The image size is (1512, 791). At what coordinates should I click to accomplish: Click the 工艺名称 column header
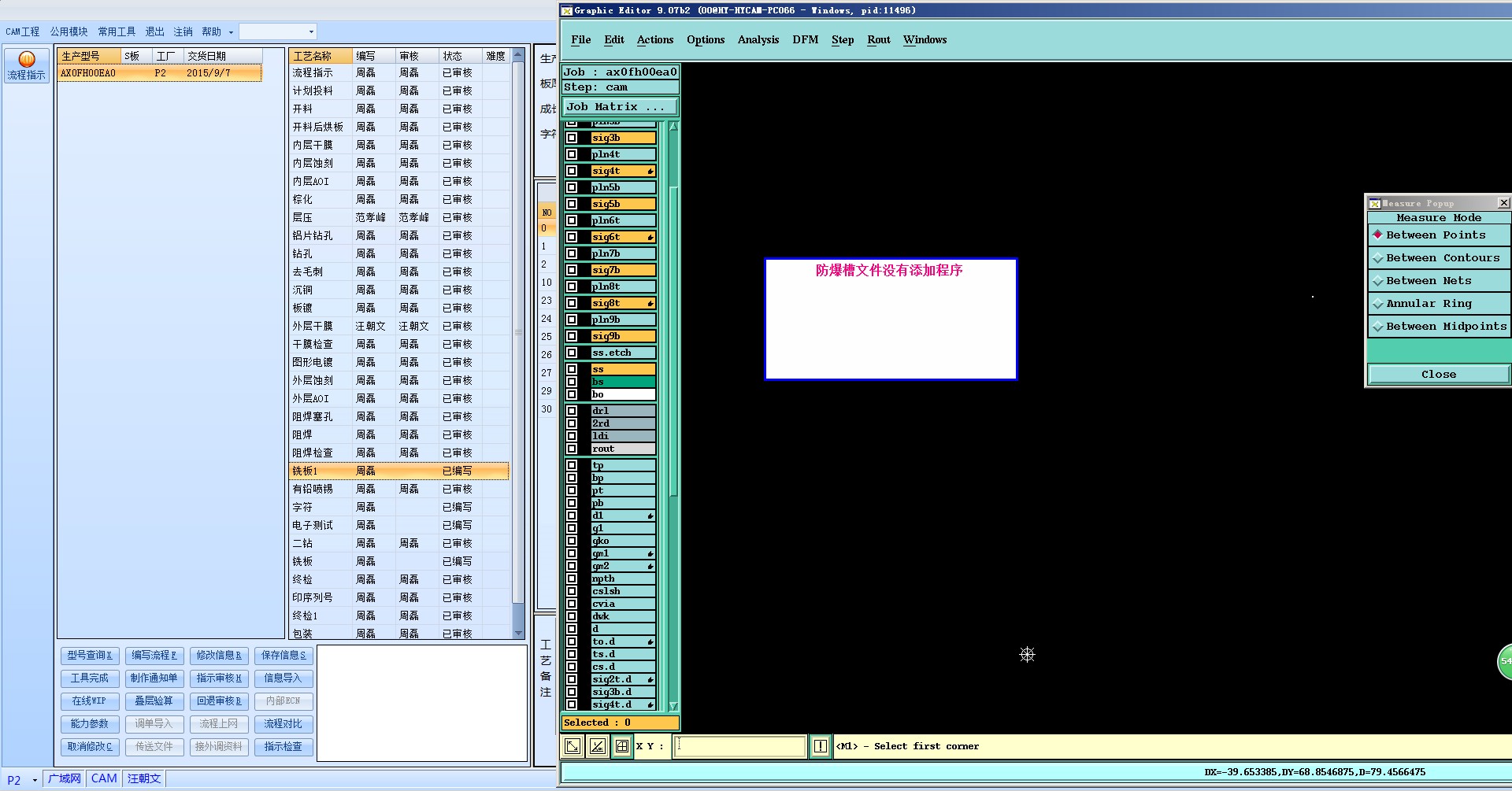[x=321, y=56]
